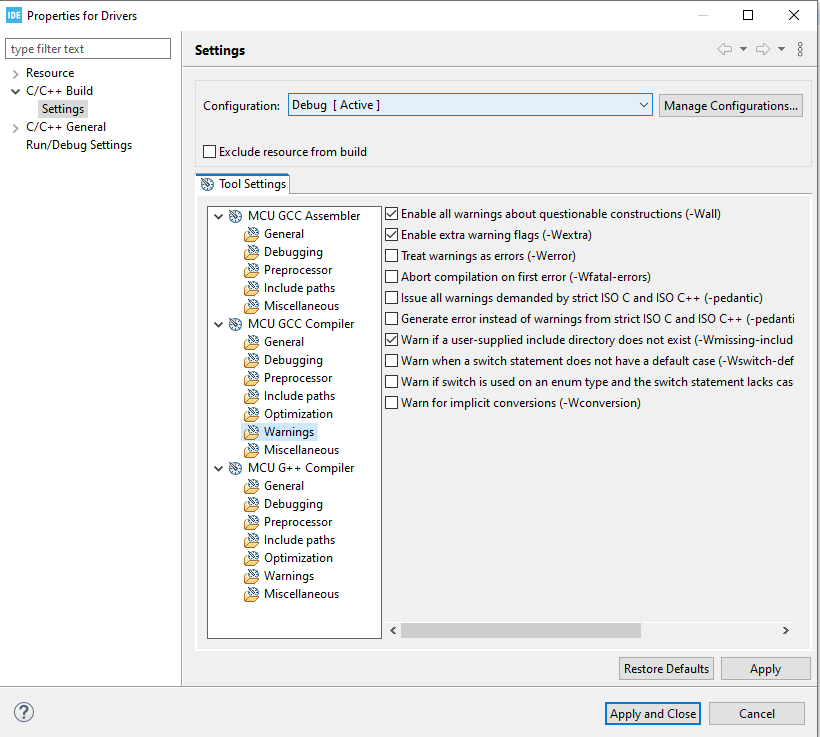Click the horizontal scrollbar thumb
The width and height of the screenshot is (820, 737).
[x=521, y=630]
